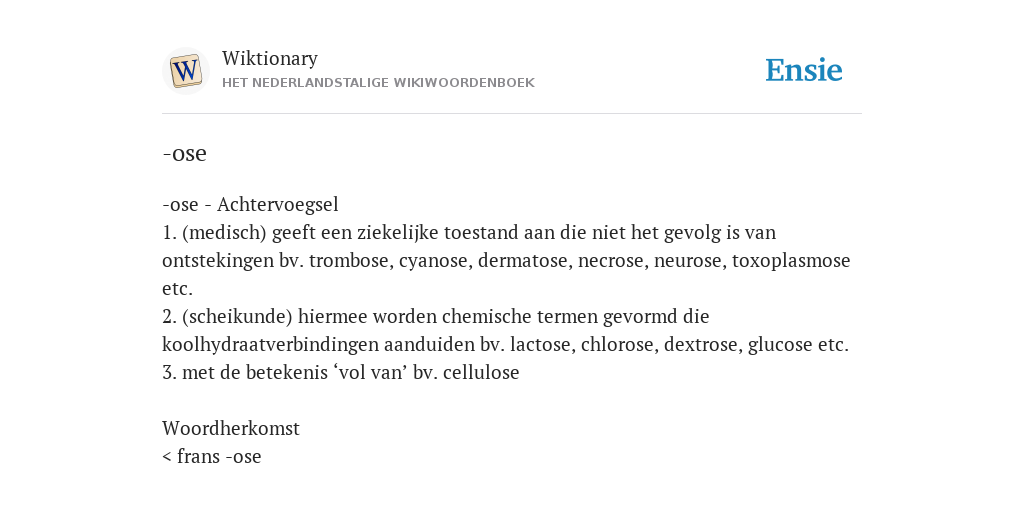1024x512 pixels.
Task: Click the '< frans -ose' etymology line
Action: 212,456
